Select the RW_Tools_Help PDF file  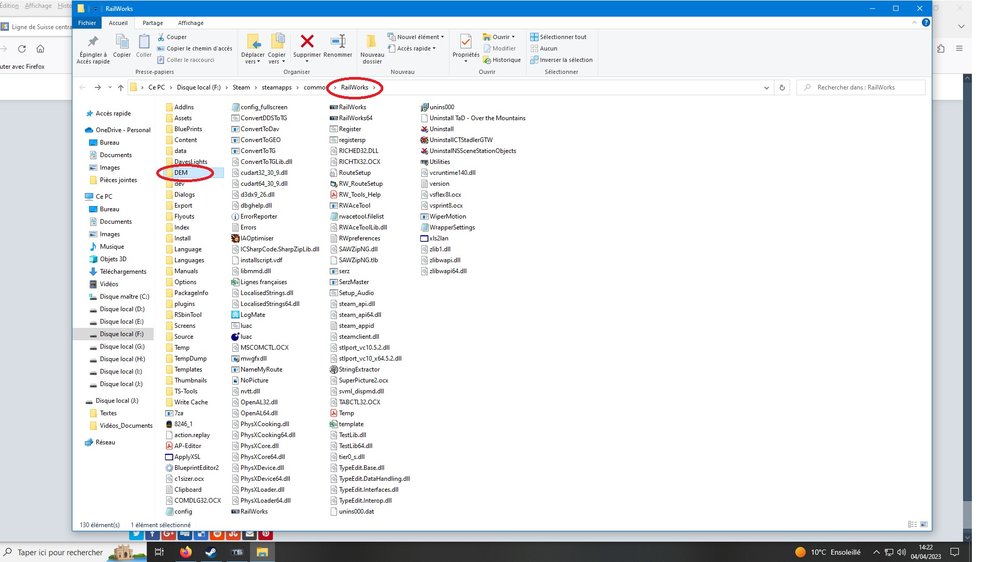(x=360, y=195)
